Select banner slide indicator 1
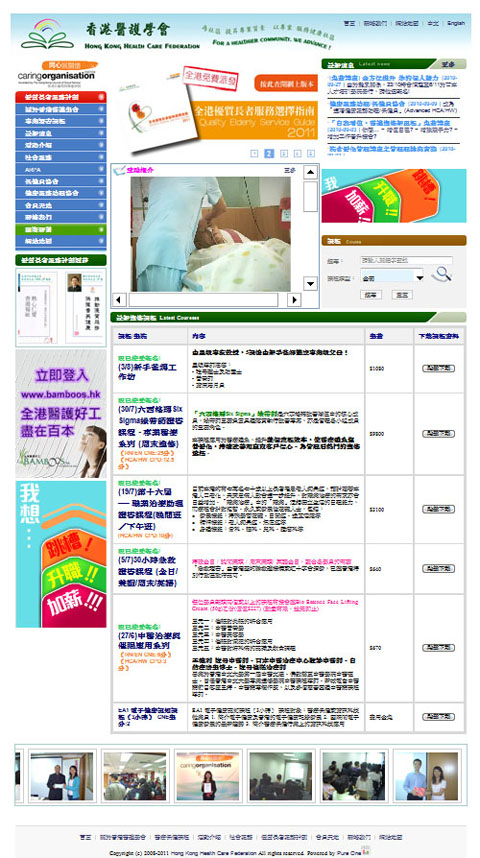The height and width of the screenshot is (858, 480). [x=255, y=154]
